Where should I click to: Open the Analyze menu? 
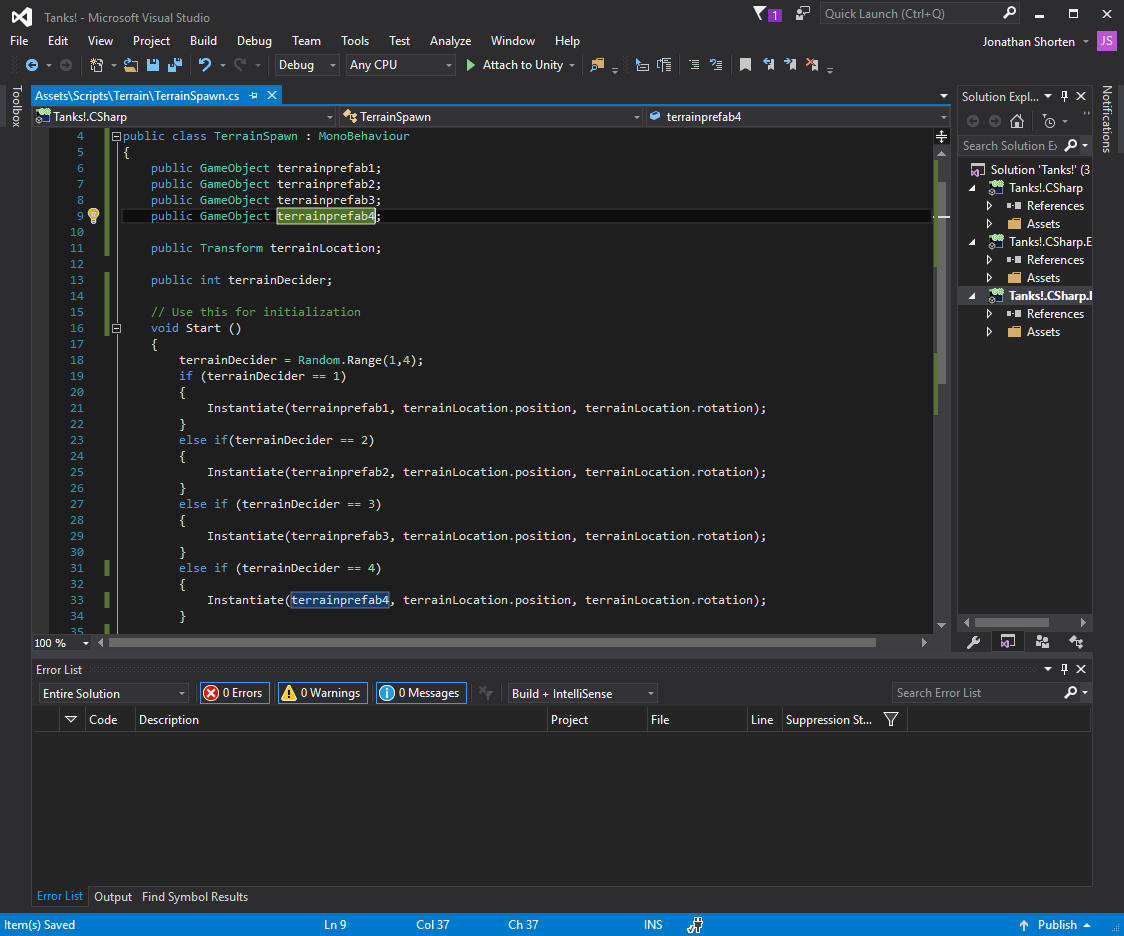(x=450, y=41)
